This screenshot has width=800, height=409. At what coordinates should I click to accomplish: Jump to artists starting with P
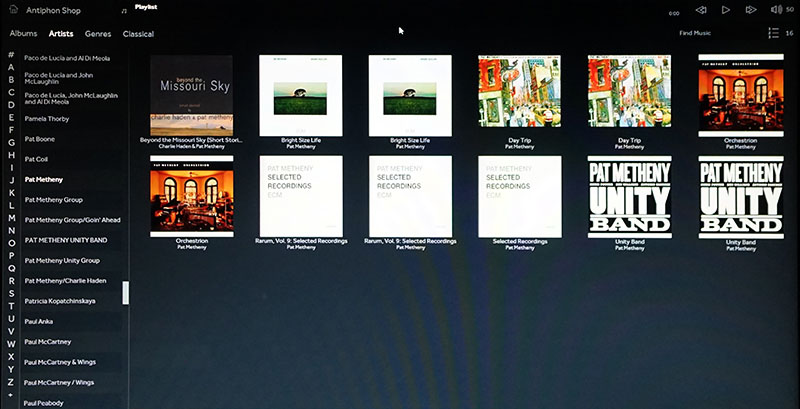click(x=11, y=255)
